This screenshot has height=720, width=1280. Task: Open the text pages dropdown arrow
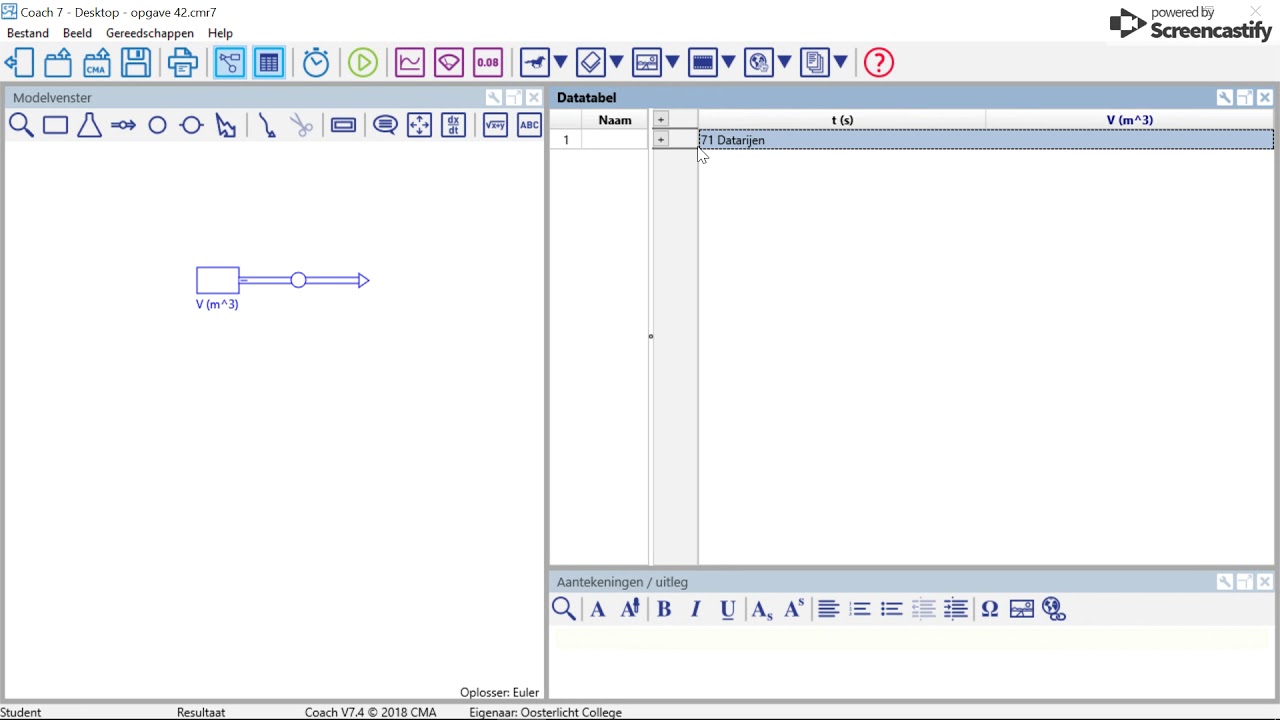pyautogui.click(x=841, y=63)
